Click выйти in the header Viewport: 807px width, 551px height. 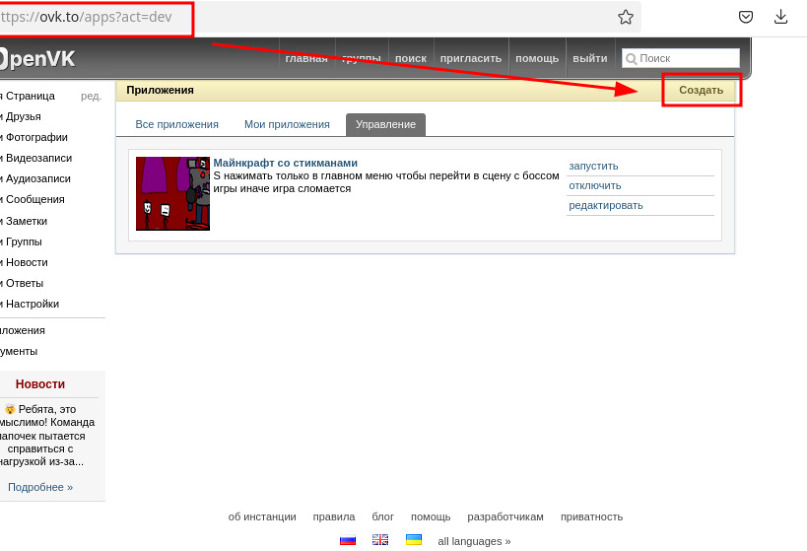tap(590, 58)
